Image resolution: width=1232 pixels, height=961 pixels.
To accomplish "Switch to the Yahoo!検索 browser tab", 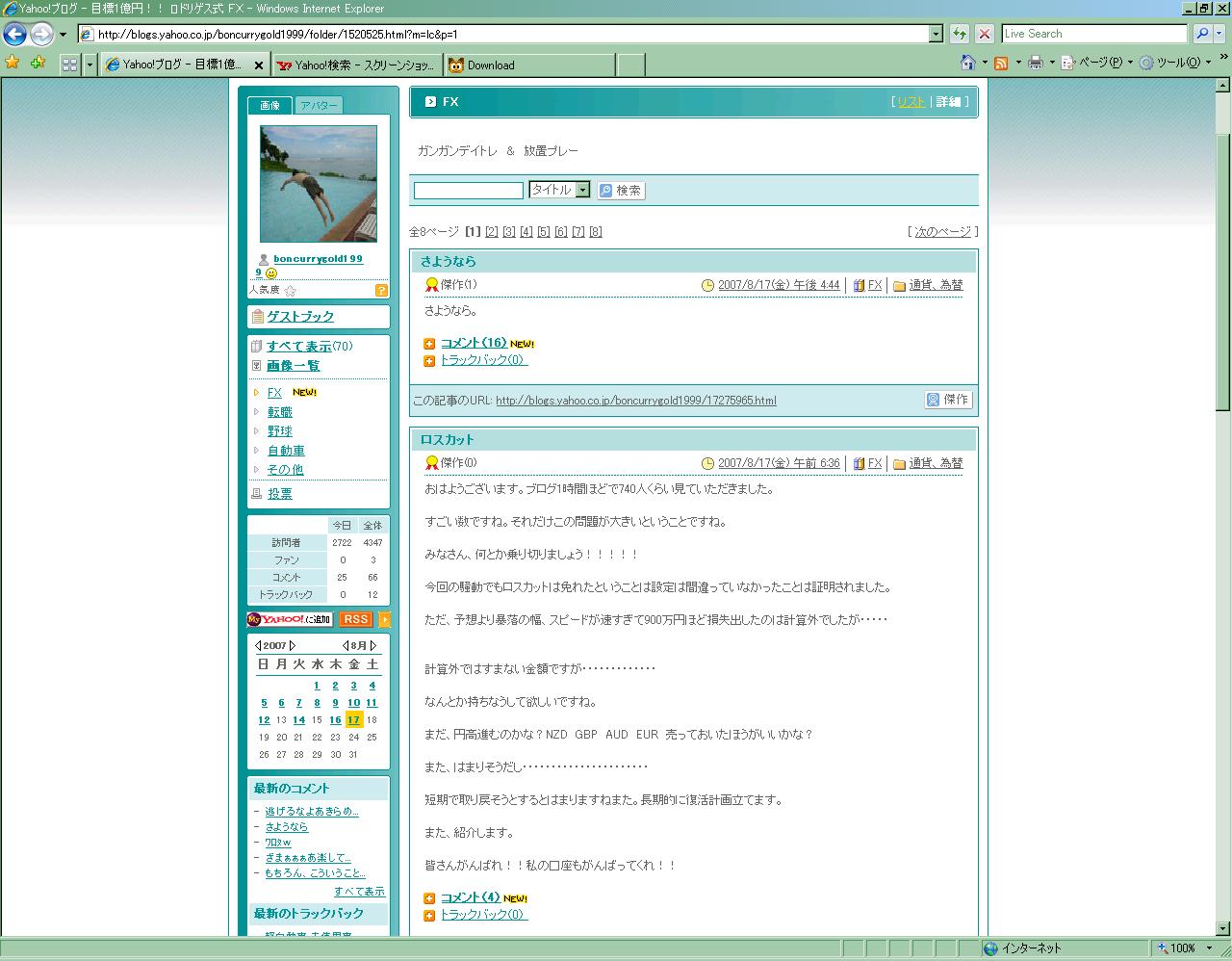I will (356, 65).
